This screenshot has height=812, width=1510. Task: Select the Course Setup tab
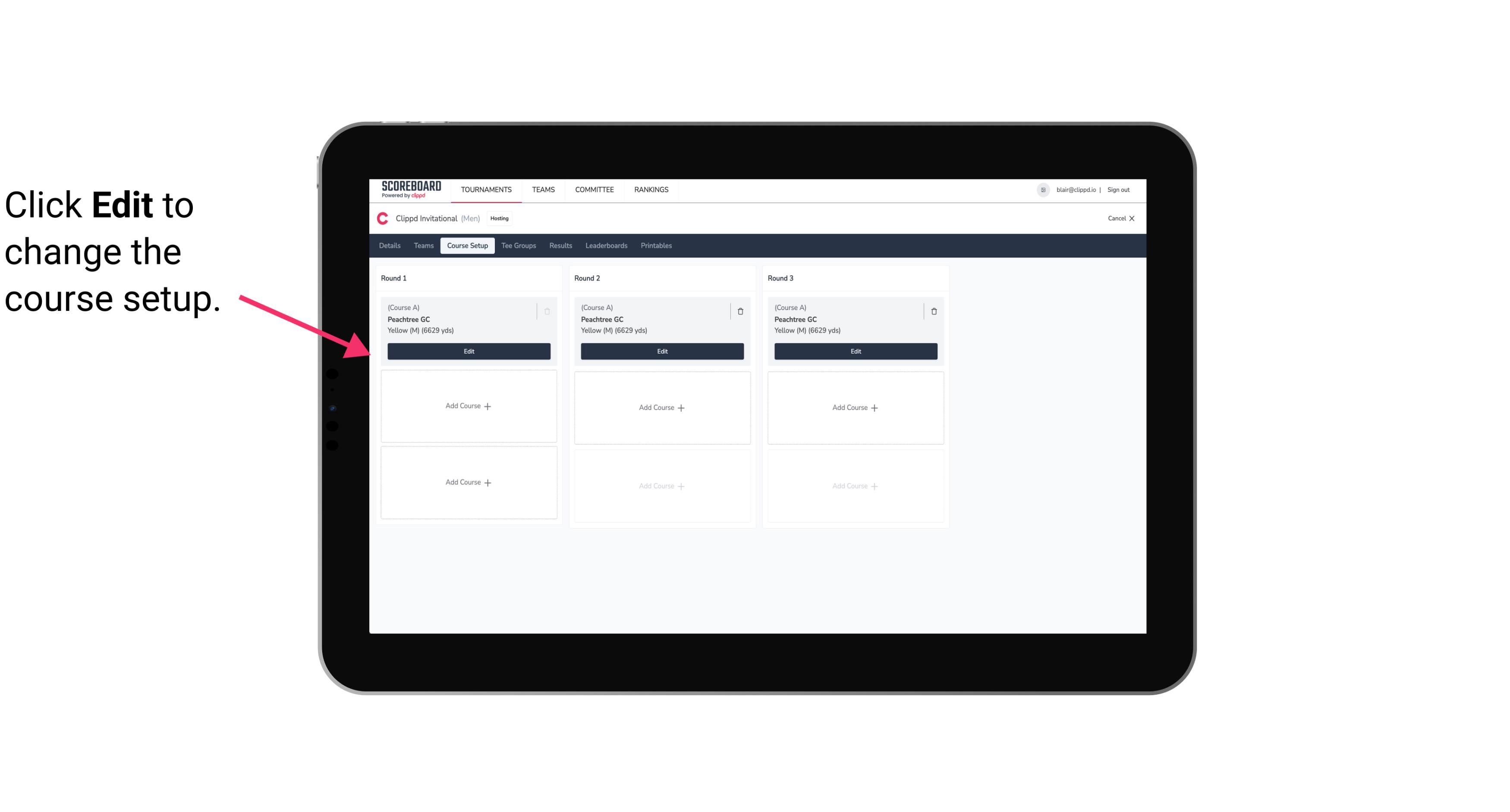pyautogui.click(x=467, y=245)
